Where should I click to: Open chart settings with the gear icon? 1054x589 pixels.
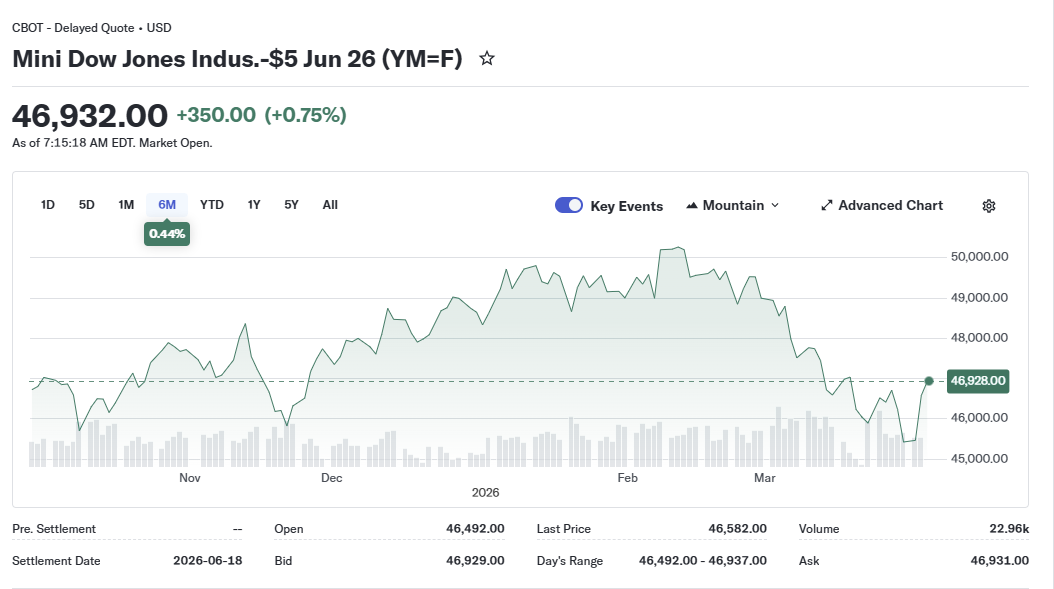coord(989,205)
